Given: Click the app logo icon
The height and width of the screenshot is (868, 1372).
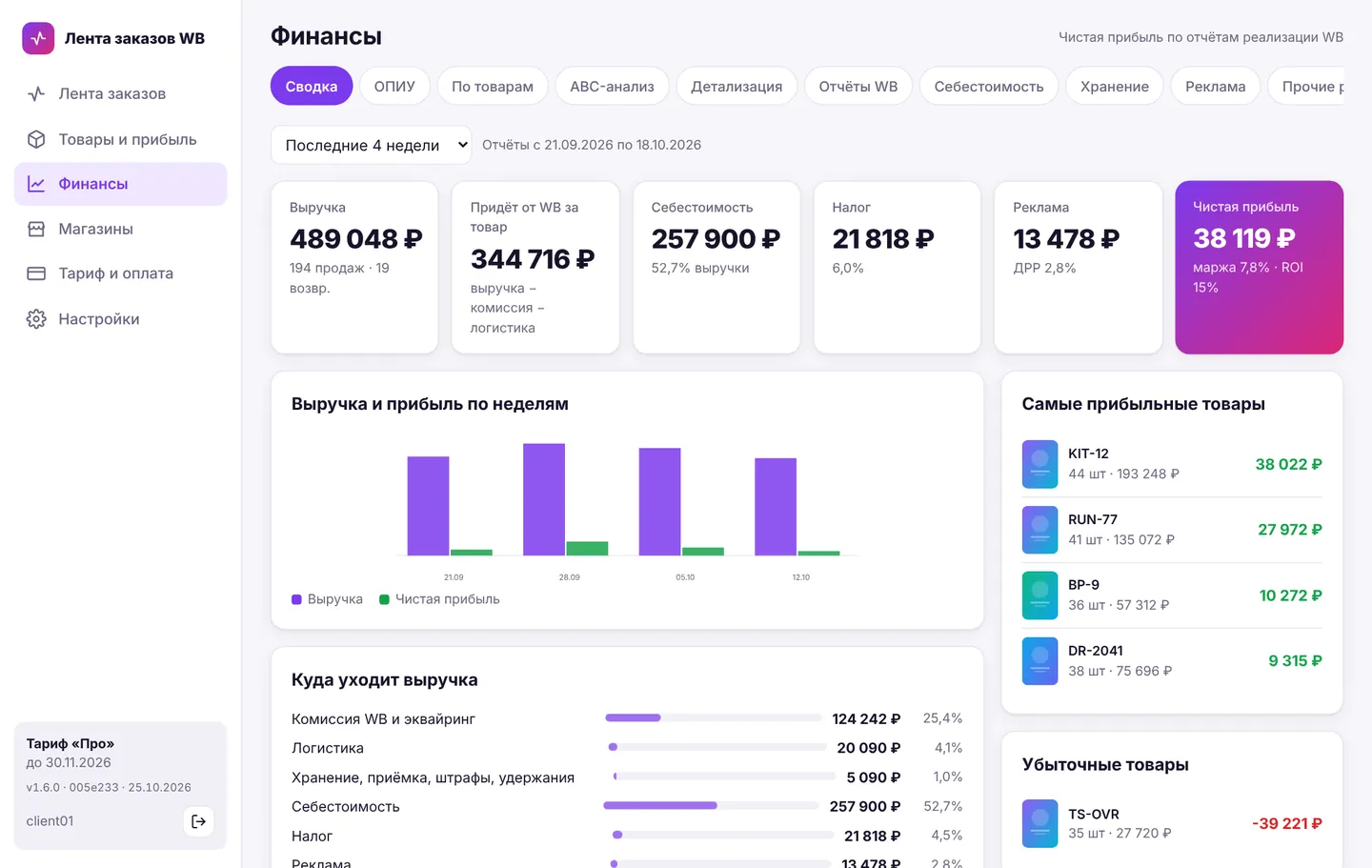Looking at the screenshot, I should (38, 38).
